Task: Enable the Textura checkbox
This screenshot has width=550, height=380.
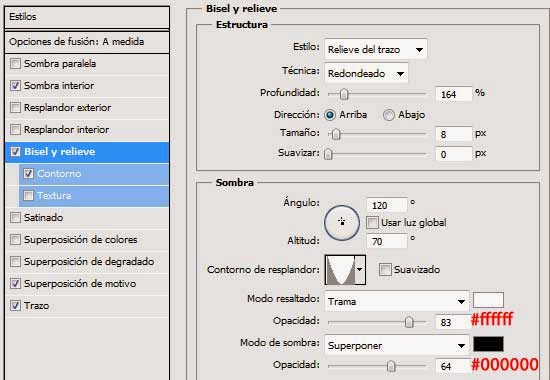Action: [28, 195]
